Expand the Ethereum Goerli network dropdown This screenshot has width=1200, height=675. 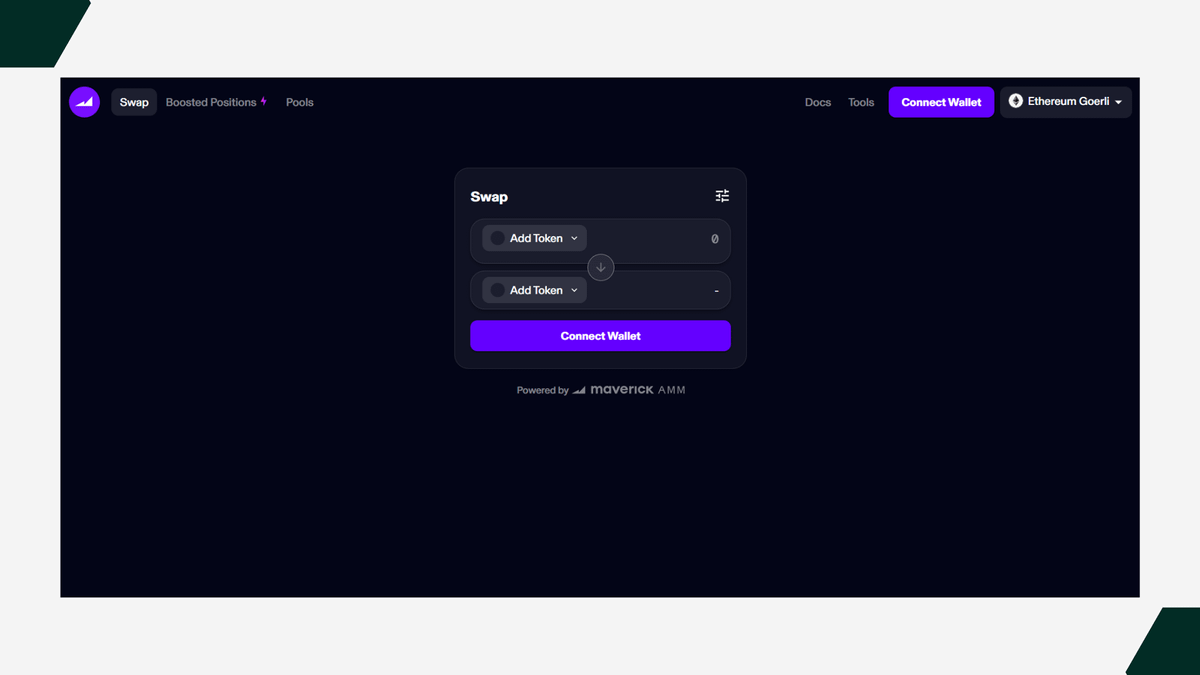[1066, 102]
